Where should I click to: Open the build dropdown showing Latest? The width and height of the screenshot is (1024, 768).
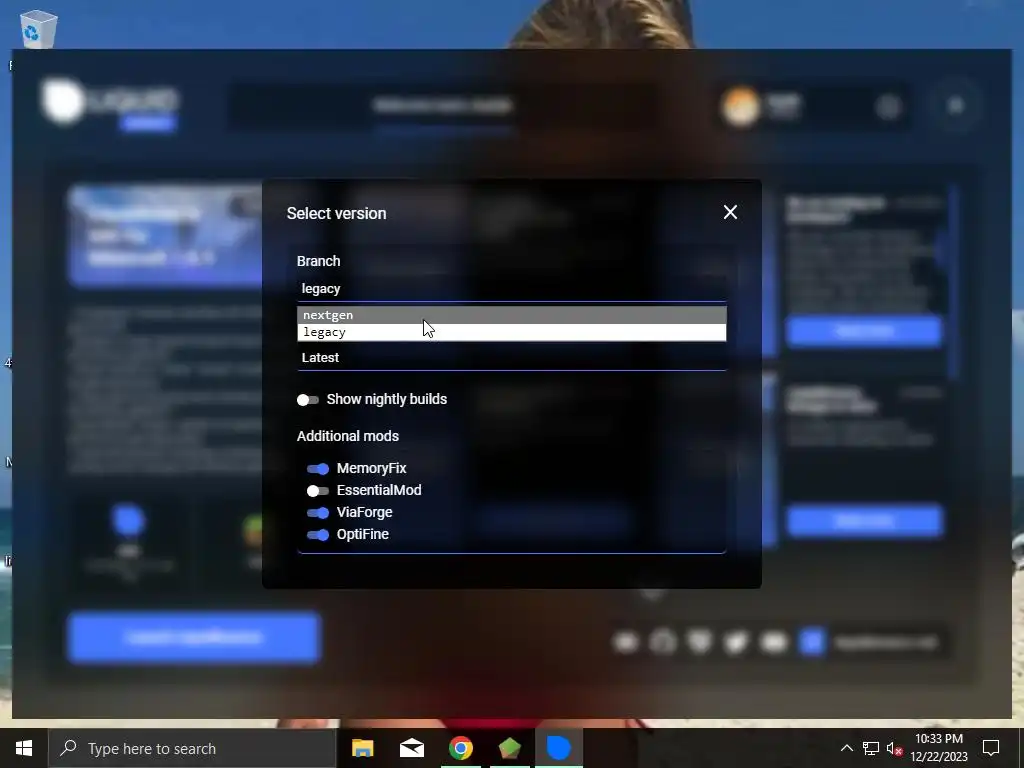pyautogui.click(x=511, y=357)
